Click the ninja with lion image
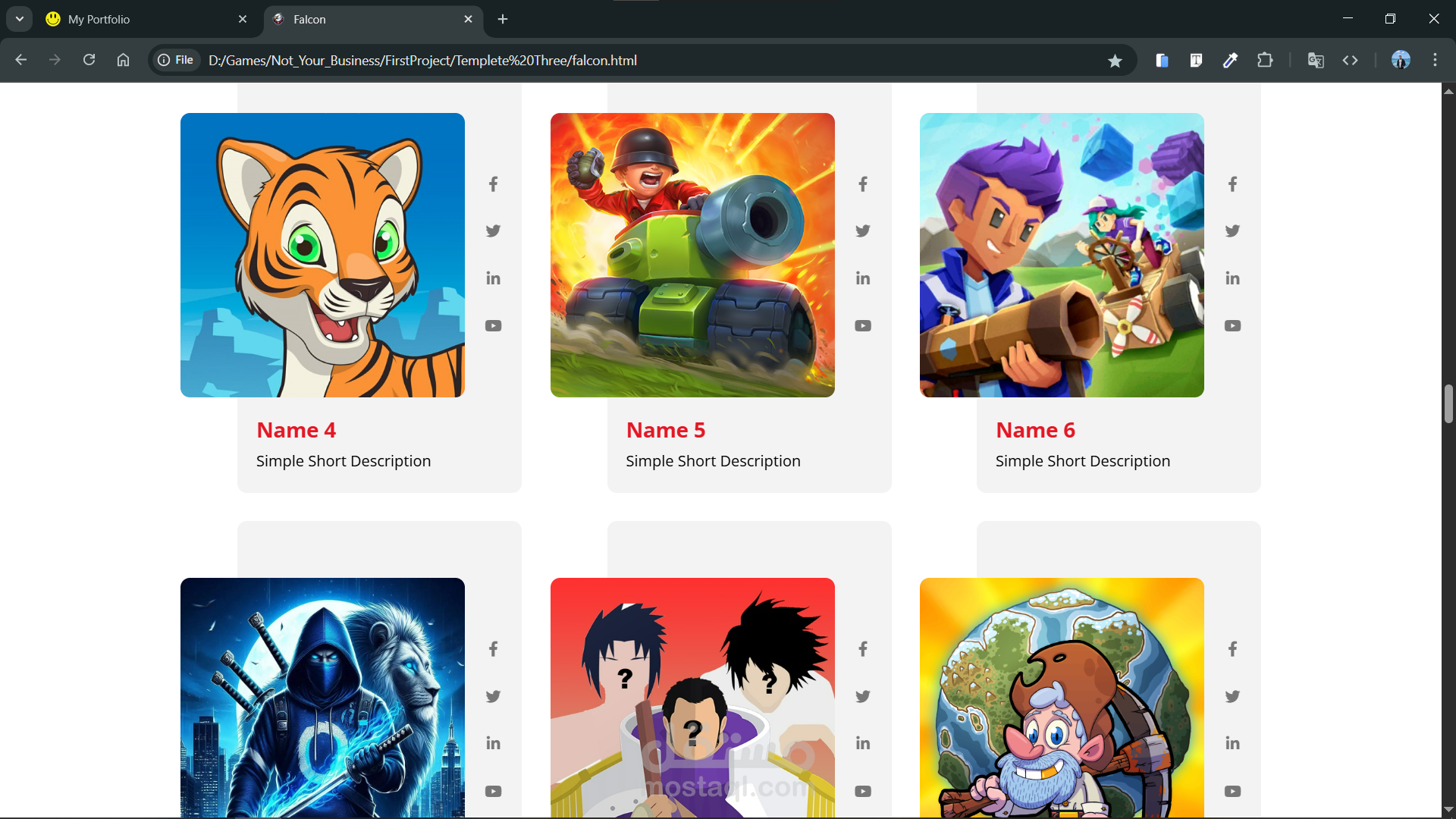 (x=322, y=698)
